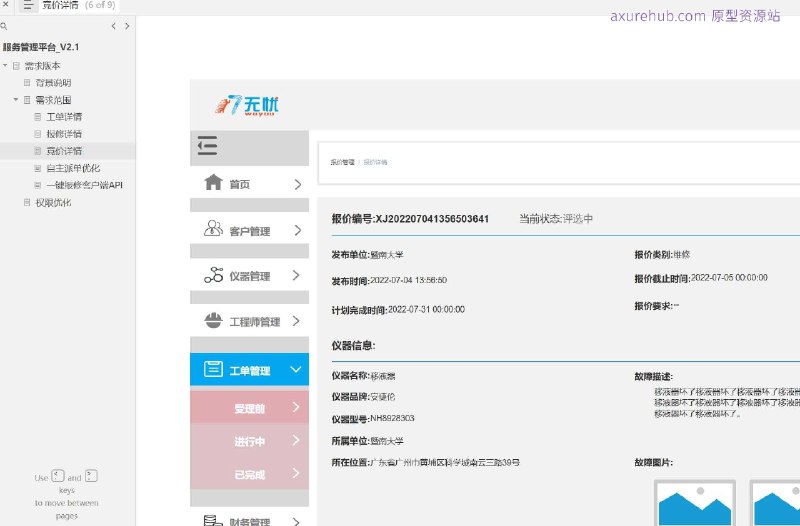800x526 pixels.
Task: Click the first fault image thumbnail
Action: pyautogui.click(x=695, y=503)
